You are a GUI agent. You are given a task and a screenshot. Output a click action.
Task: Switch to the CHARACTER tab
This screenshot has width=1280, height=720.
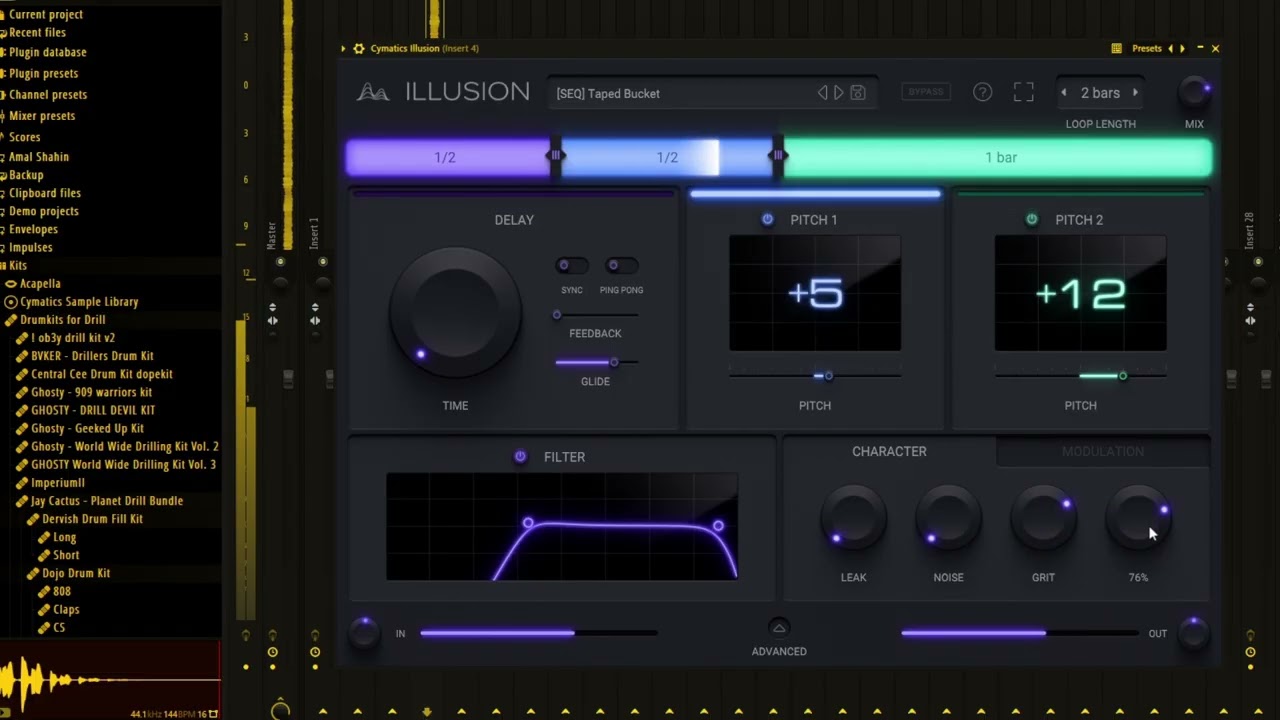[889, 451]
